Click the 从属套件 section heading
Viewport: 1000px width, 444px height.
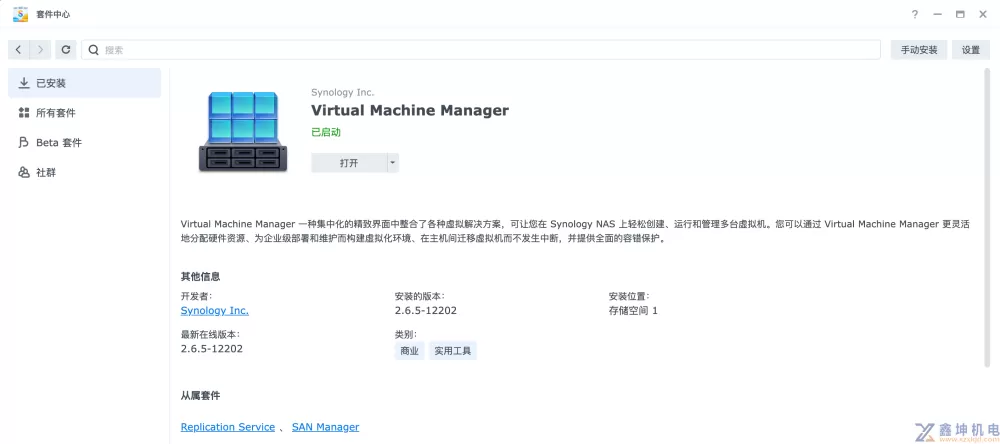pos(200,396)
